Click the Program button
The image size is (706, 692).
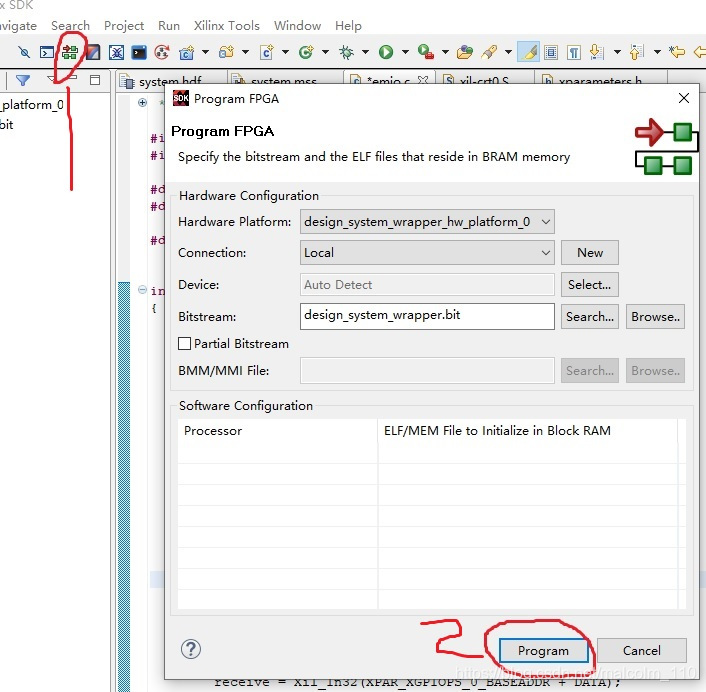[x=543, y=651]
